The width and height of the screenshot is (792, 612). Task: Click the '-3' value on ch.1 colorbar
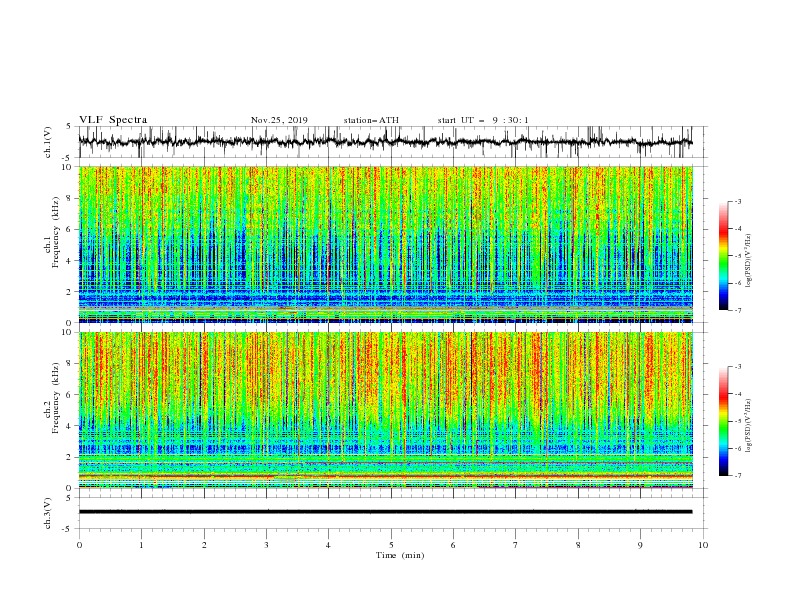pyautogui.click(x=738, y=201)
